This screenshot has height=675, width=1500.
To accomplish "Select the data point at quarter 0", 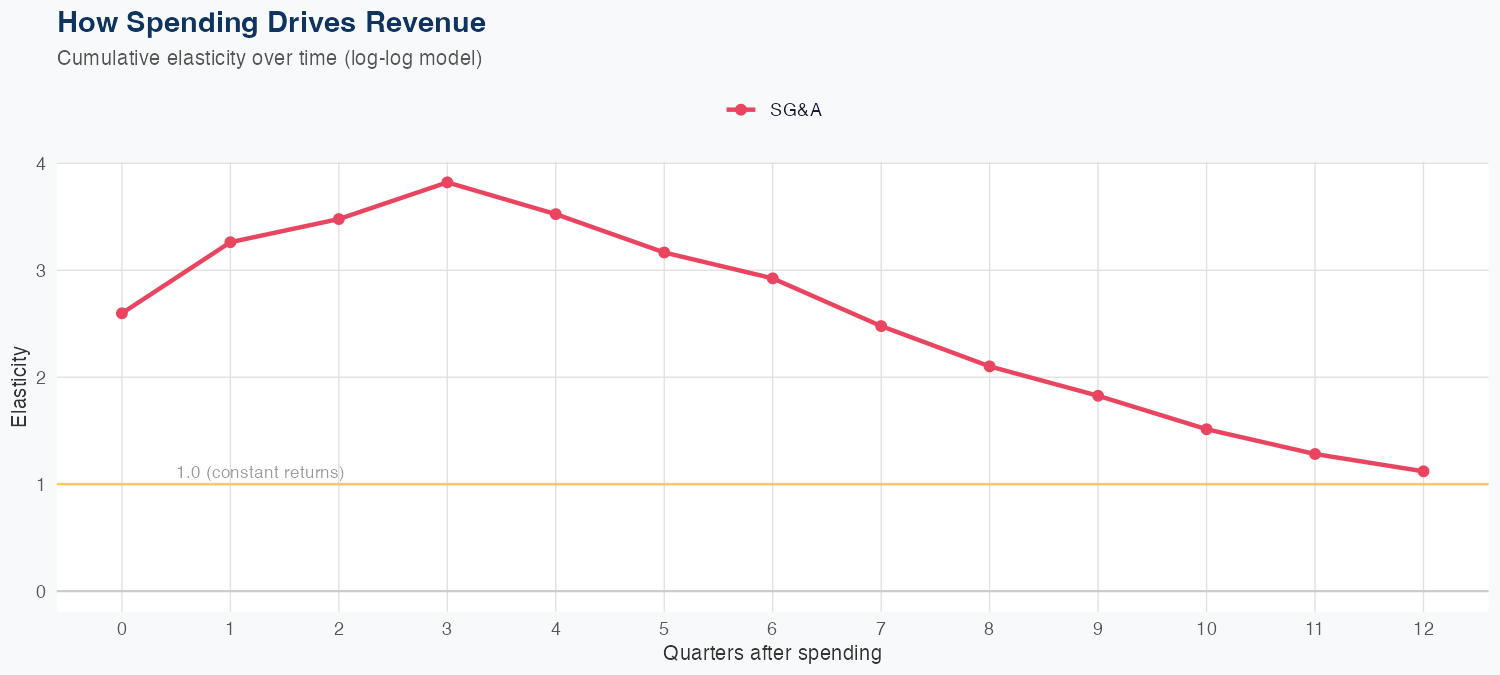I will 122,313.
